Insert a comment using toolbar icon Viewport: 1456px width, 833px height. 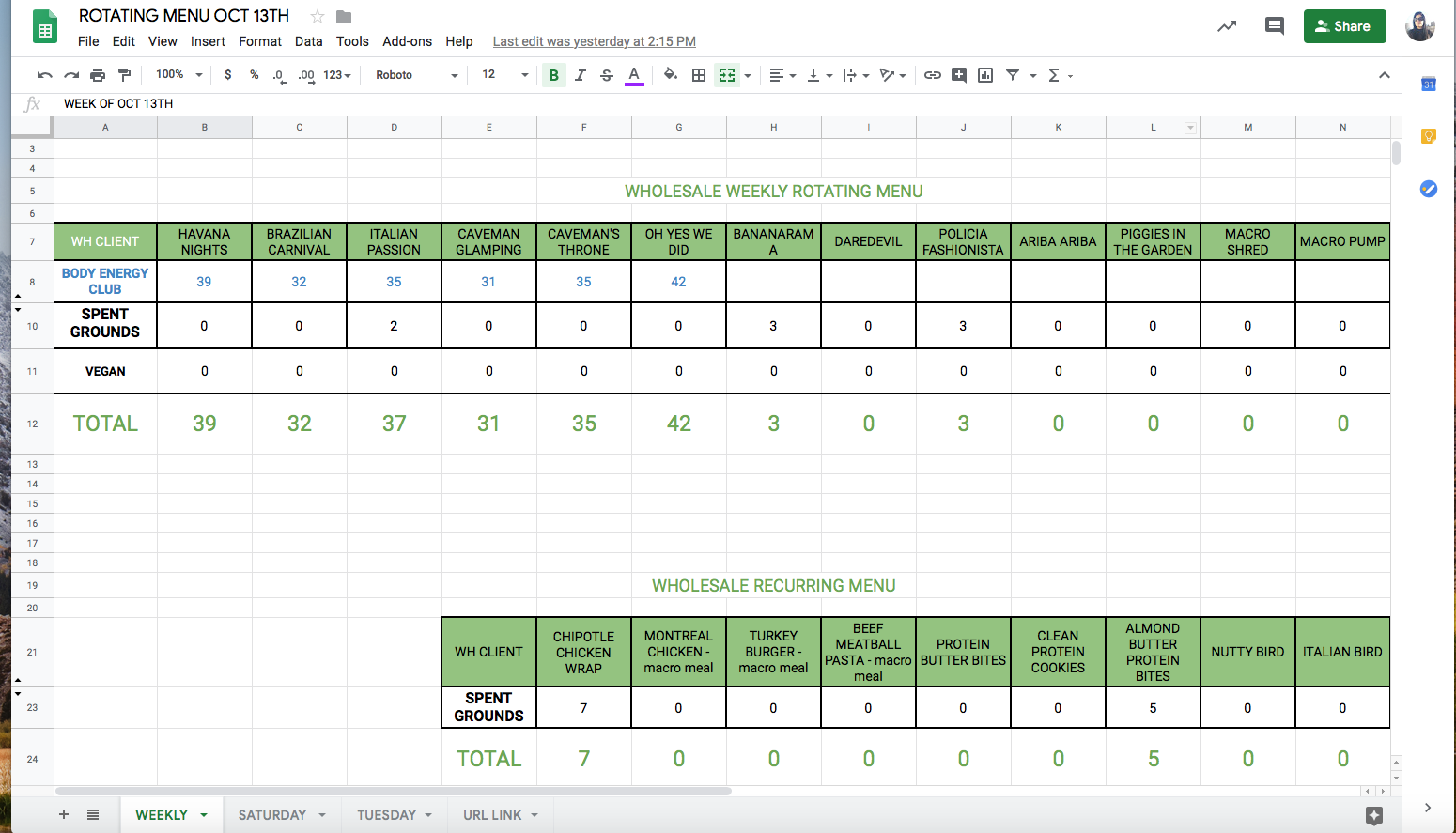click(958, 75)
